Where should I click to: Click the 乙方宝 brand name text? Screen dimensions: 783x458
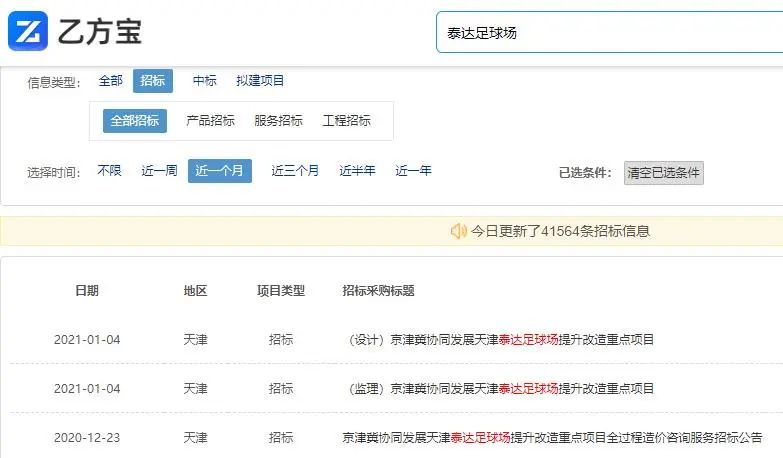[100, 32]
